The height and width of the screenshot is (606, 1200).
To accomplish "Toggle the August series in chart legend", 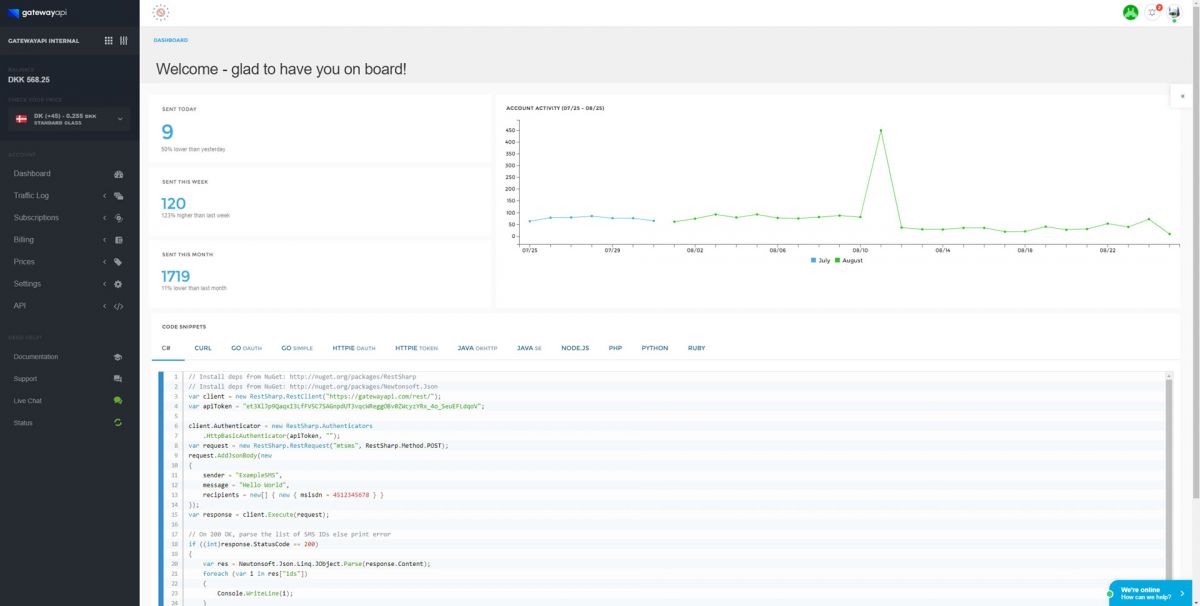I will 848,260.
